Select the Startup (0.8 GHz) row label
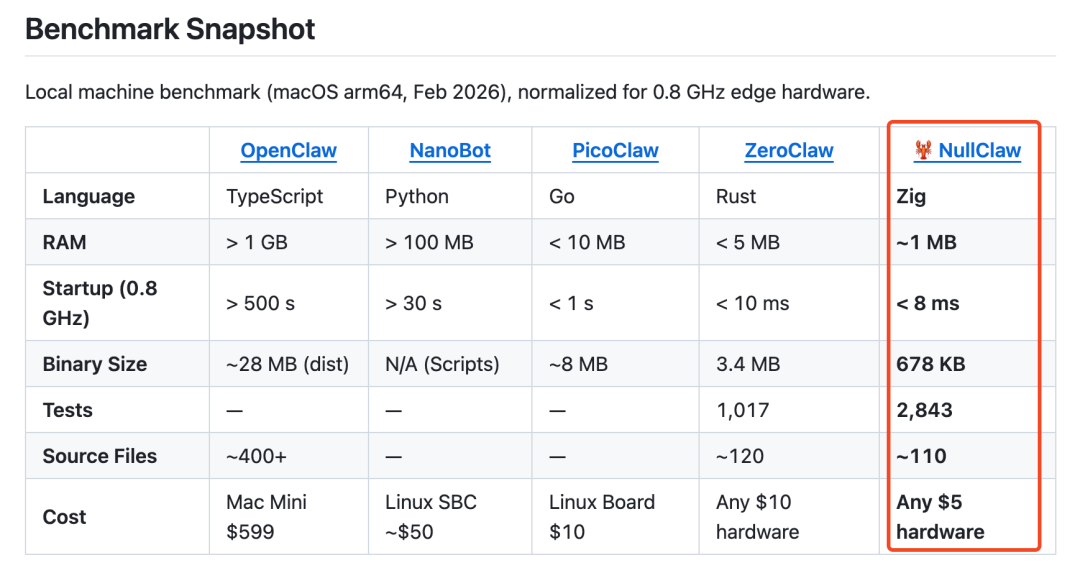1080x568 pixels. click(100, 303)
